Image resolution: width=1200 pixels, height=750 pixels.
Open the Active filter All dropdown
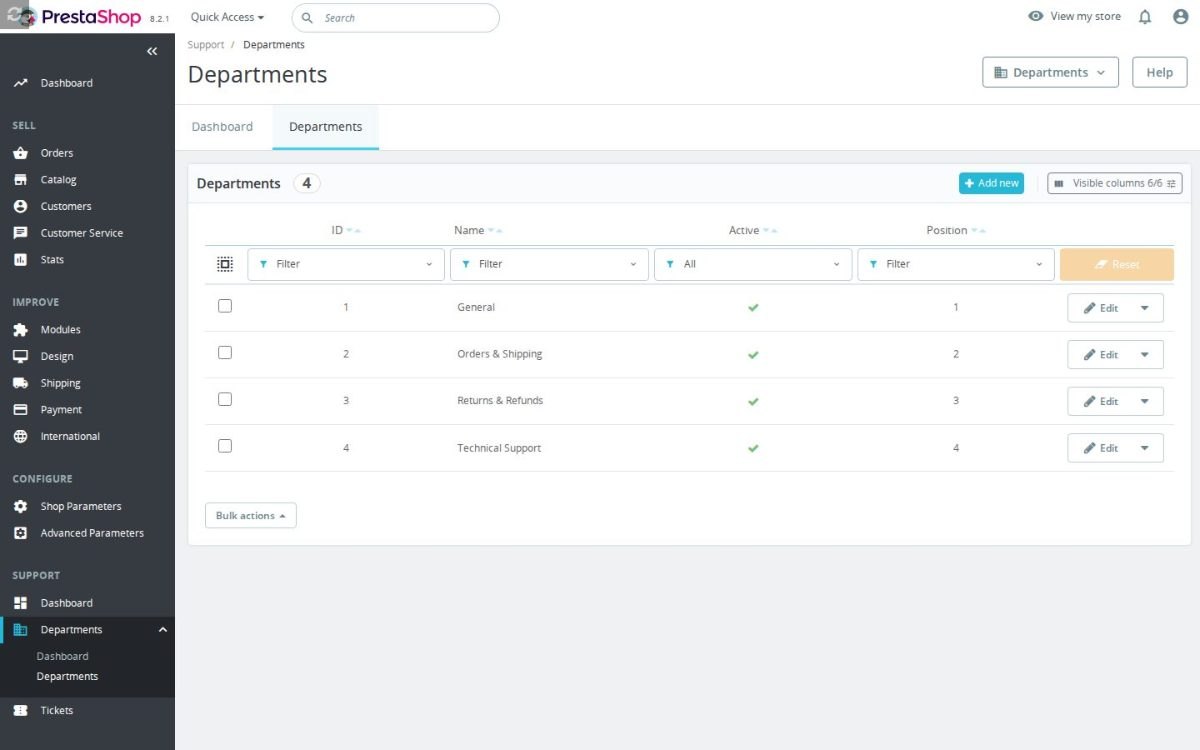pos(751,264)
